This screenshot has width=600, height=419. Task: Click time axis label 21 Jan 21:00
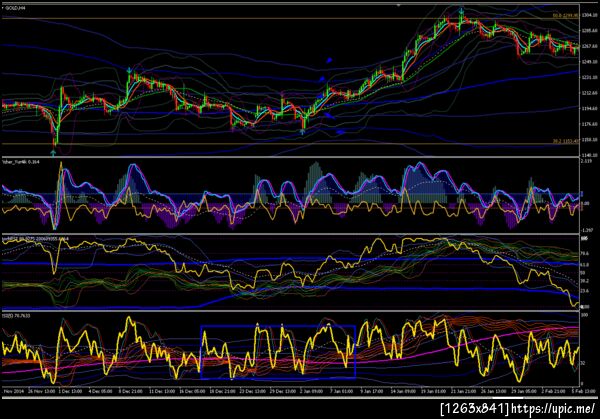coord(463,391)
